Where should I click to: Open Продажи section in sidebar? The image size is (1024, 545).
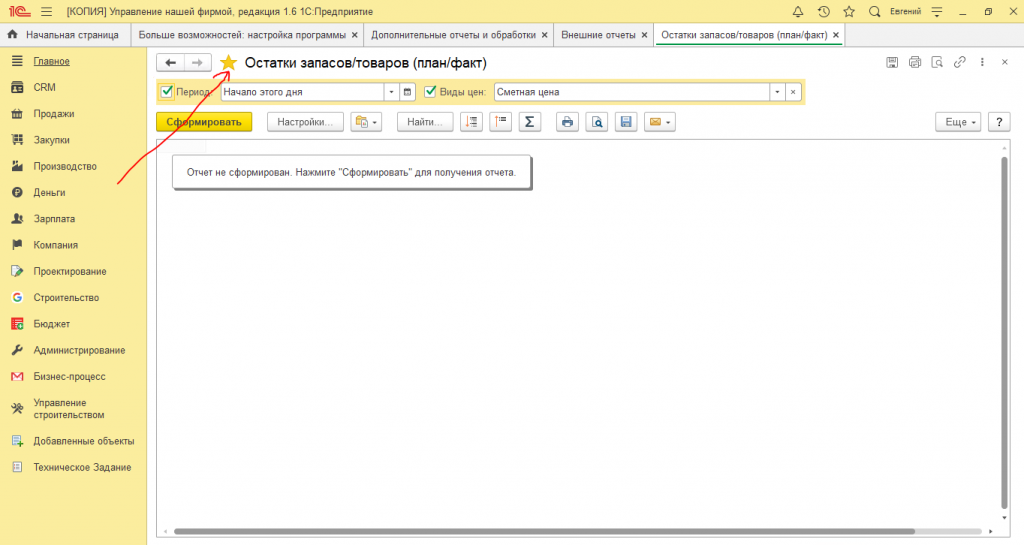pos(54,114)
